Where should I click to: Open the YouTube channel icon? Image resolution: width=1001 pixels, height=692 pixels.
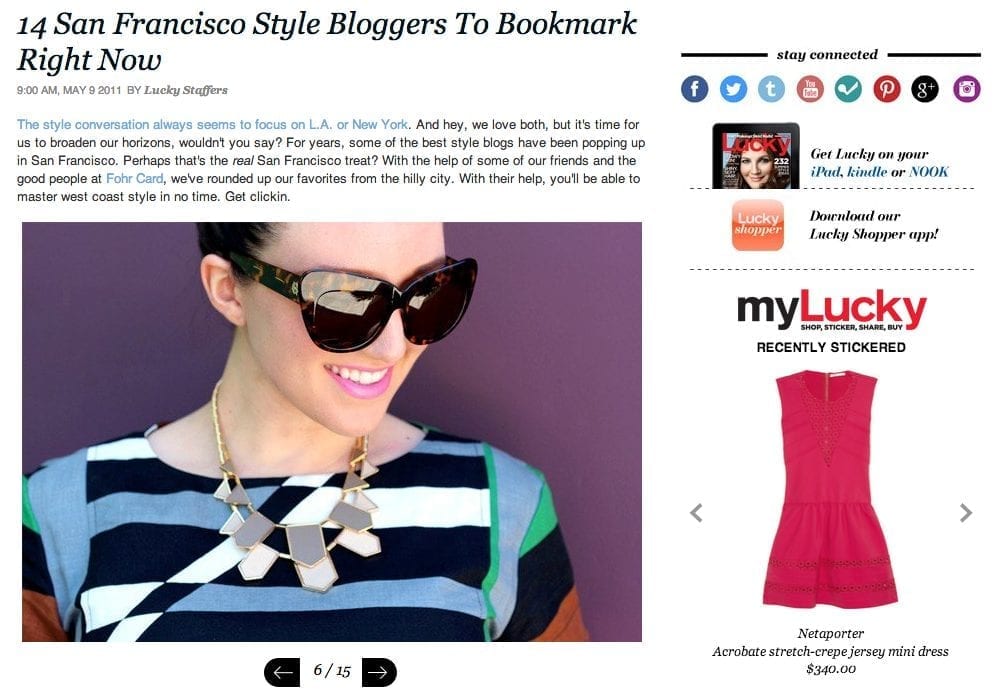(810, 89)
